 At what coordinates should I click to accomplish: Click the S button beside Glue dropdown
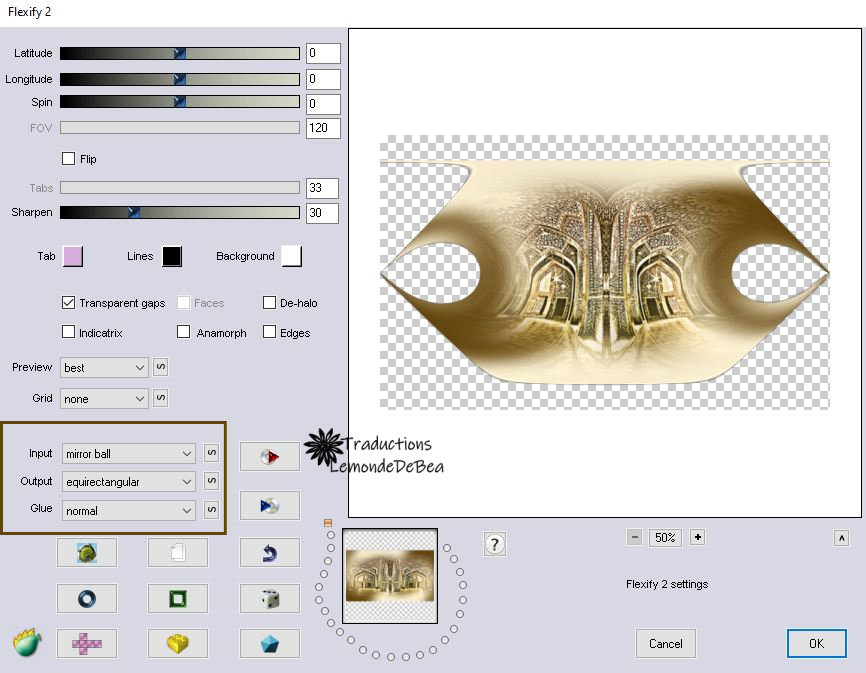[x=212, y=509]
